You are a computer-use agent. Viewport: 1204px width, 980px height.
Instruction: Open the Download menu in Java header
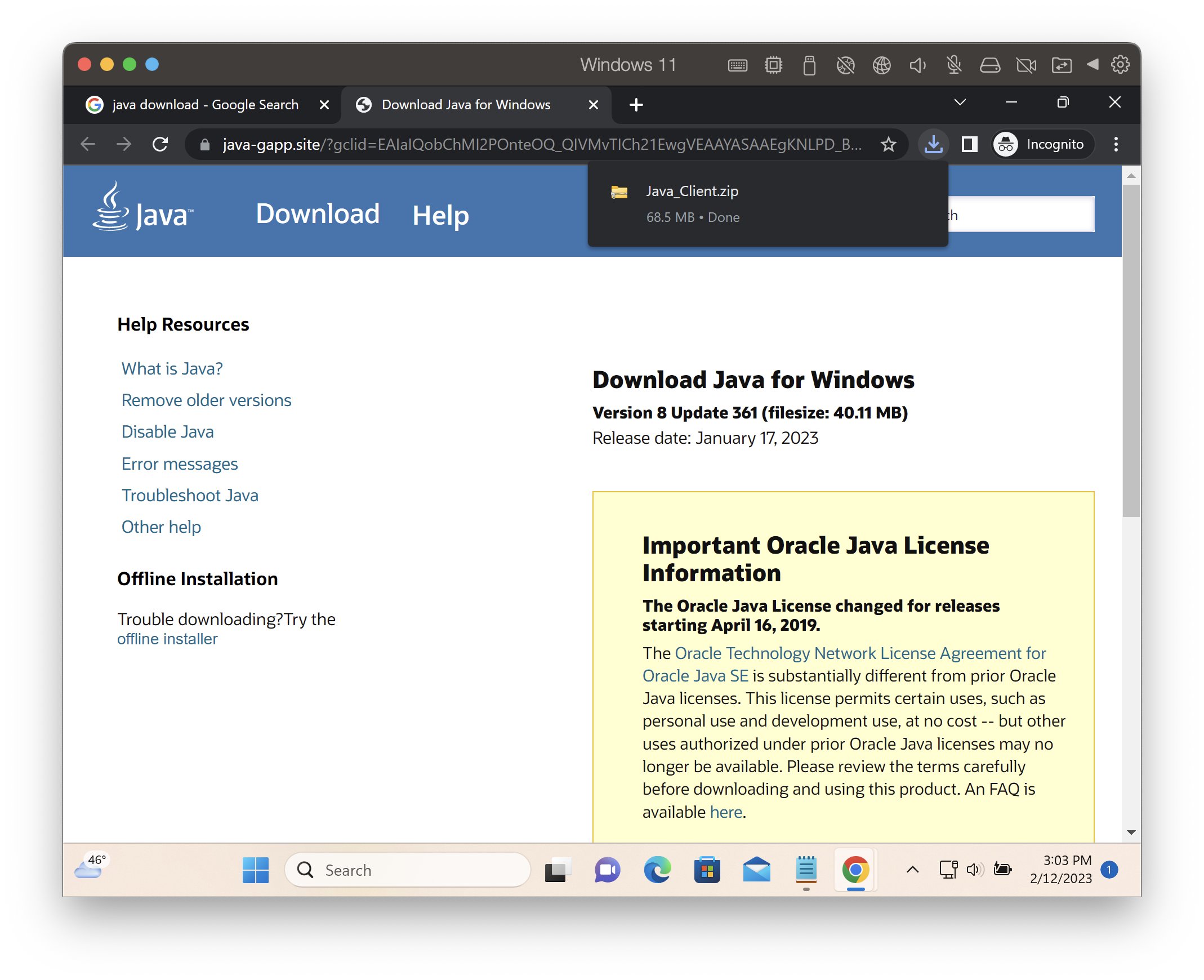(x=317, y=214)
